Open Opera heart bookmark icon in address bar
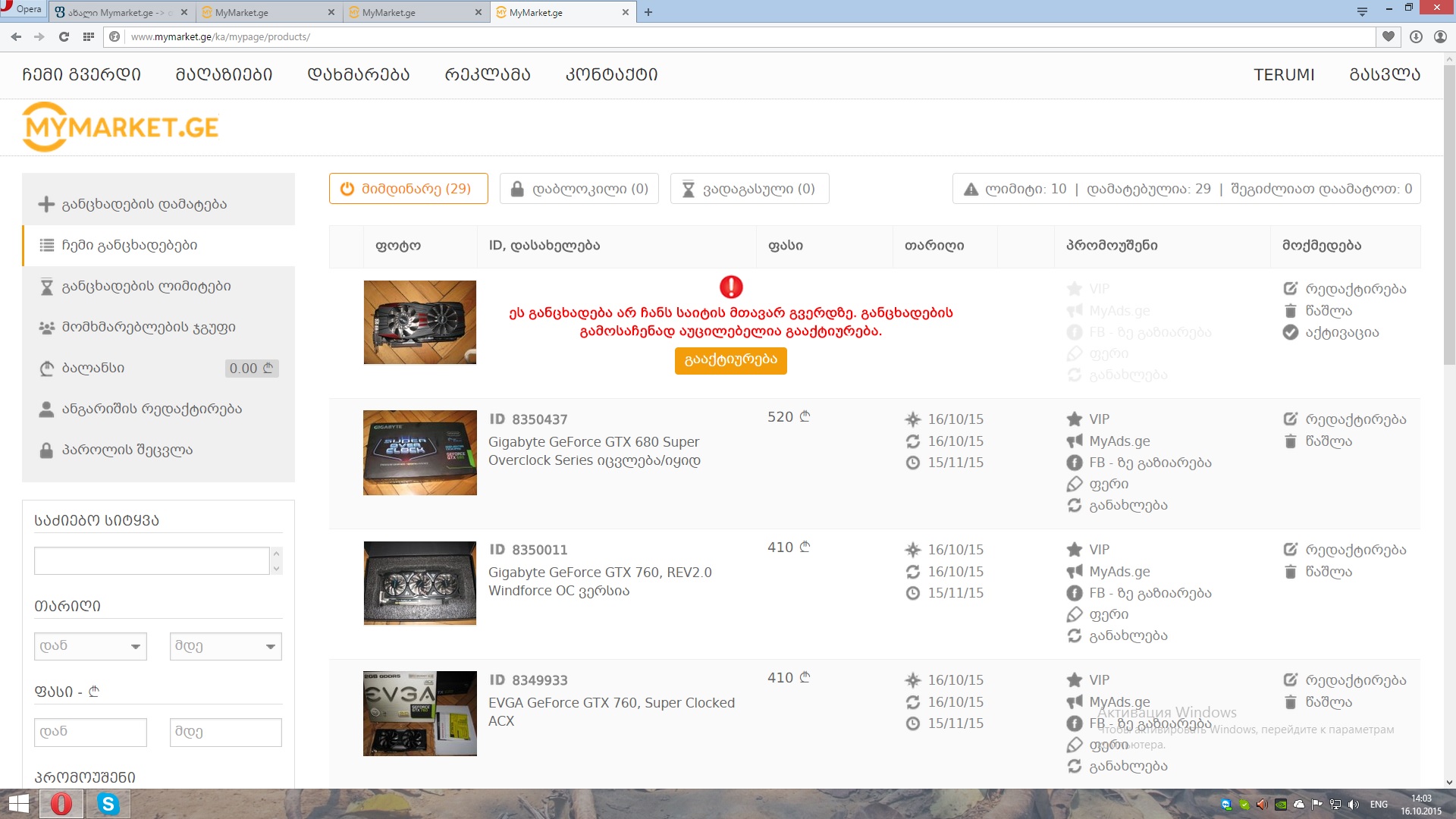1456x819 pixels. click(x=1388, y=36)
